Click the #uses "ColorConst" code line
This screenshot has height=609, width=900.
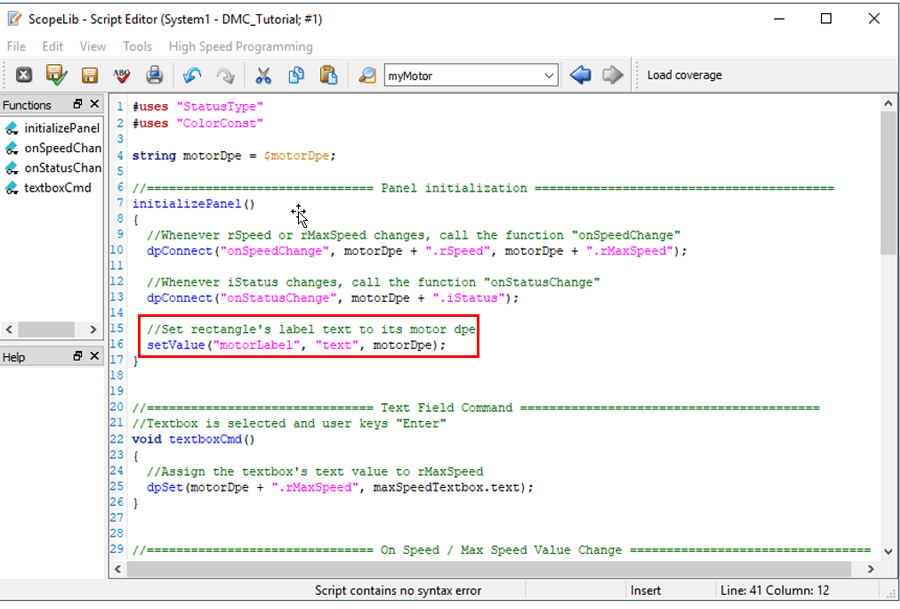pyautogui.click(x=197, y=123)
